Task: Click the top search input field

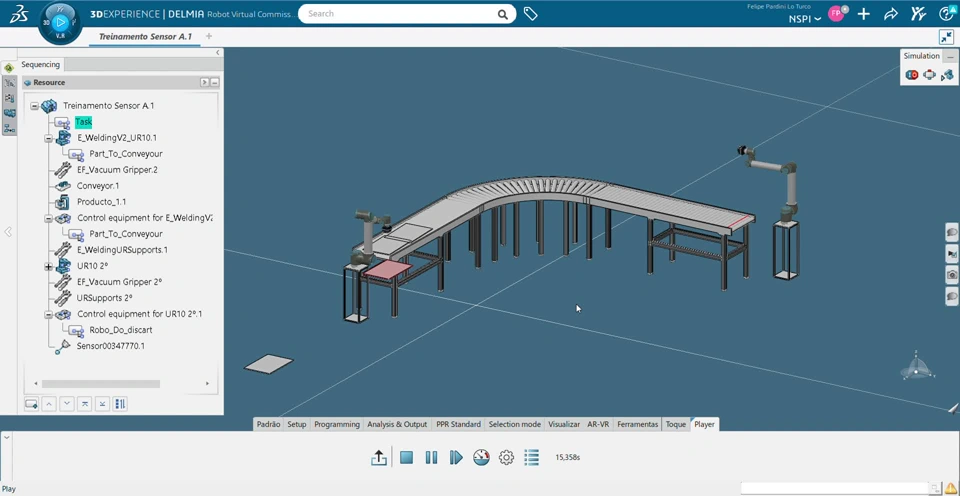Action: (398, 14)
